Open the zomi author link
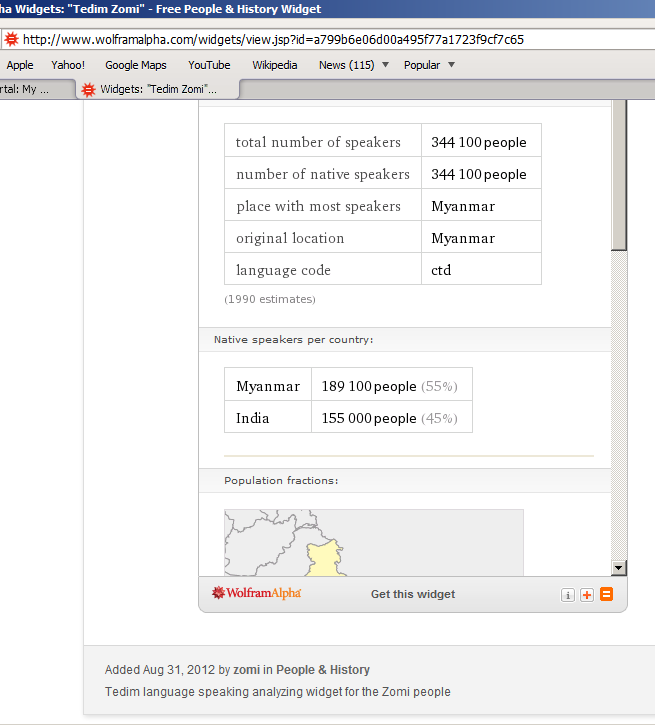Image resolution: width=655 pixels, height=725 pixels. 246,670
